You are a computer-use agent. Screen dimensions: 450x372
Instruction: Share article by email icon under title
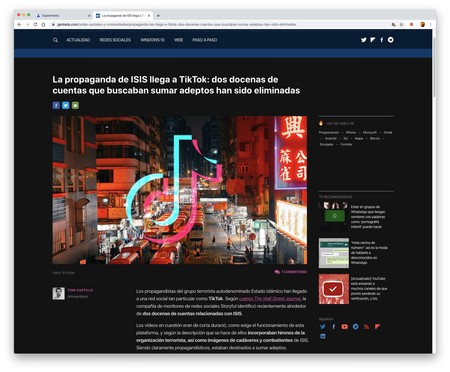75,105
